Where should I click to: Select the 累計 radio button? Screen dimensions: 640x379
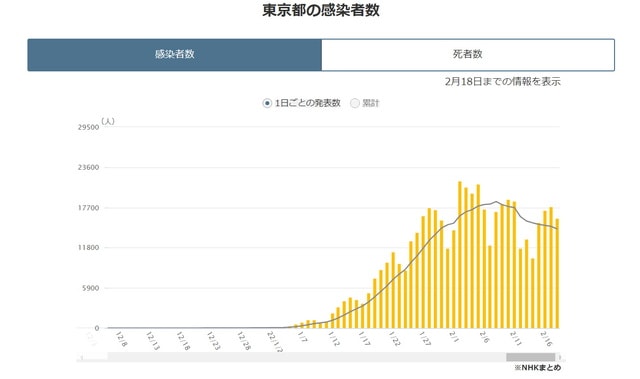click(x=355, y=103)
